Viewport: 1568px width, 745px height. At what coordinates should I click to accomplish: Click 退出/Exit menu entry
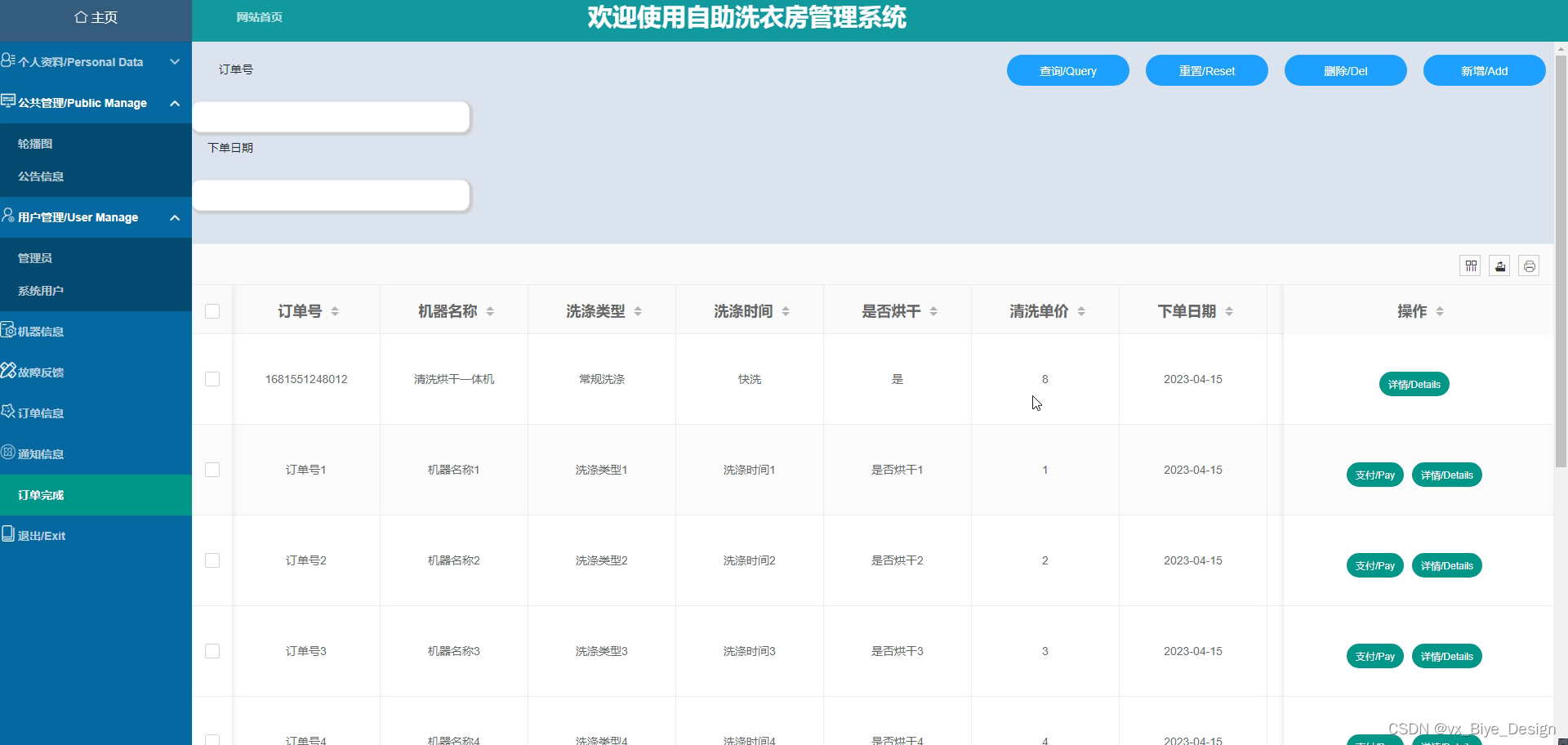click(96, 536)
